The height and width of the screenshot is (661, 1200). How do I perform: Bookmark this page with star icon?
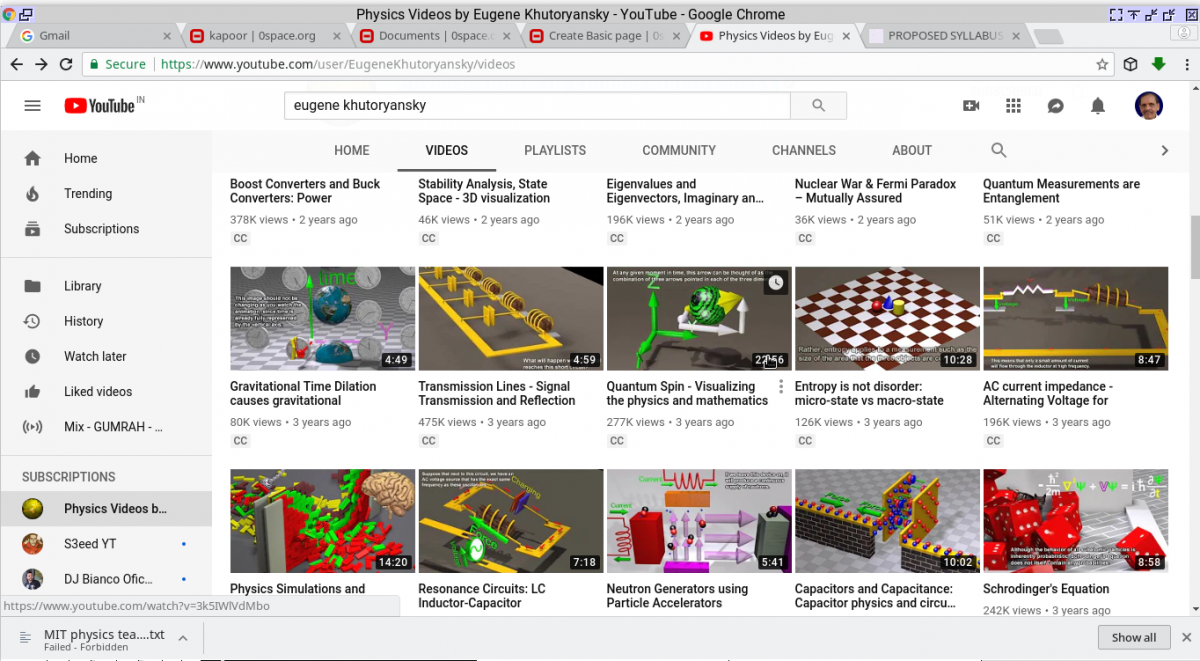click(x=1102, y=64)
